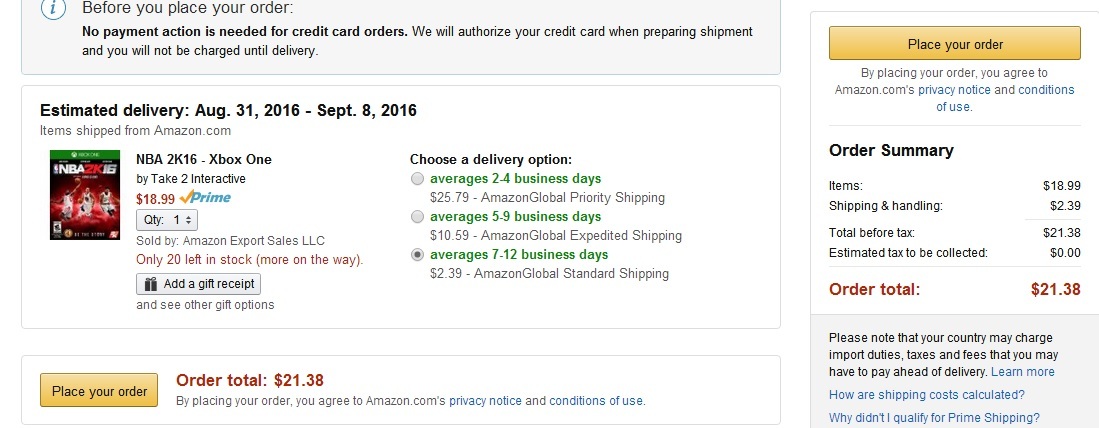
Task: Open the bottom privacy notice link
Action: 485,401
